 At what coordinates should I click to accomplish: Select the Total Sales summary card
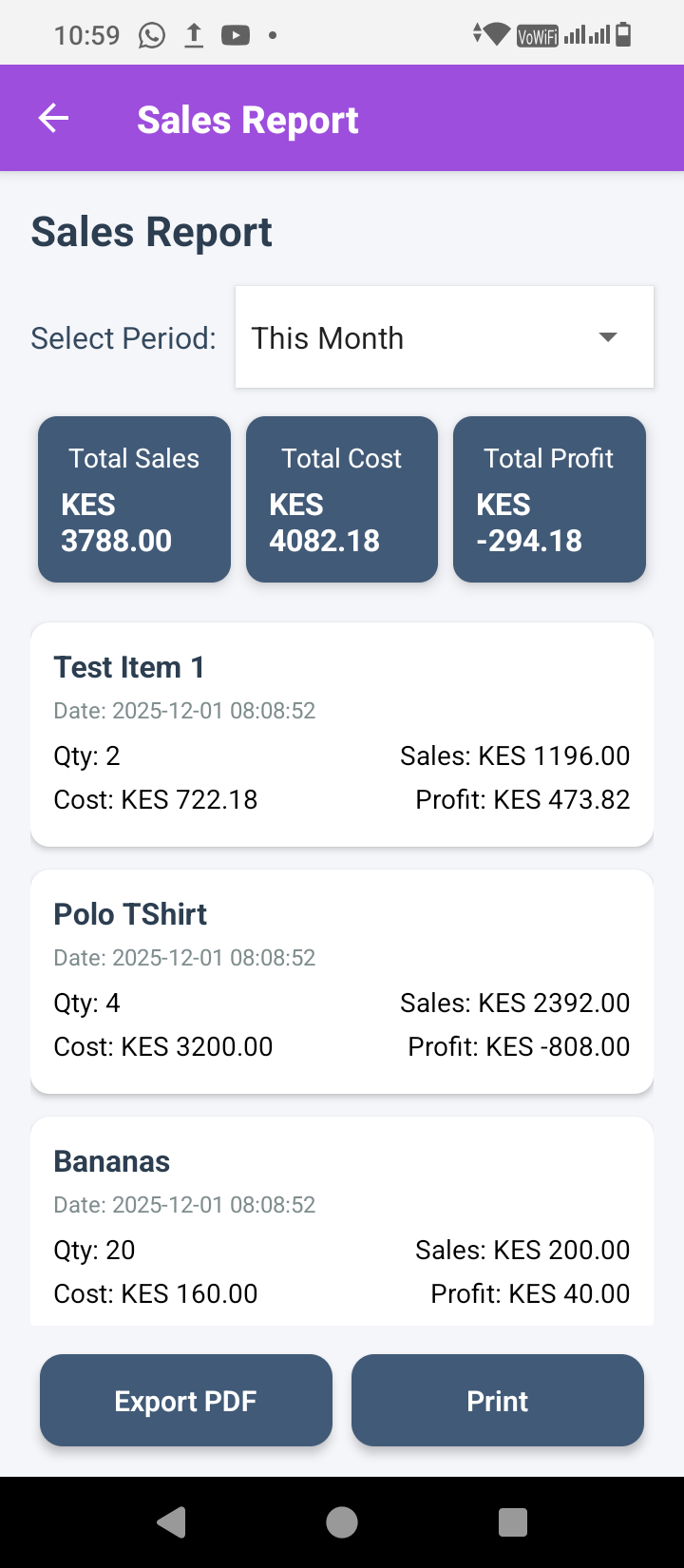click(134, 499)
